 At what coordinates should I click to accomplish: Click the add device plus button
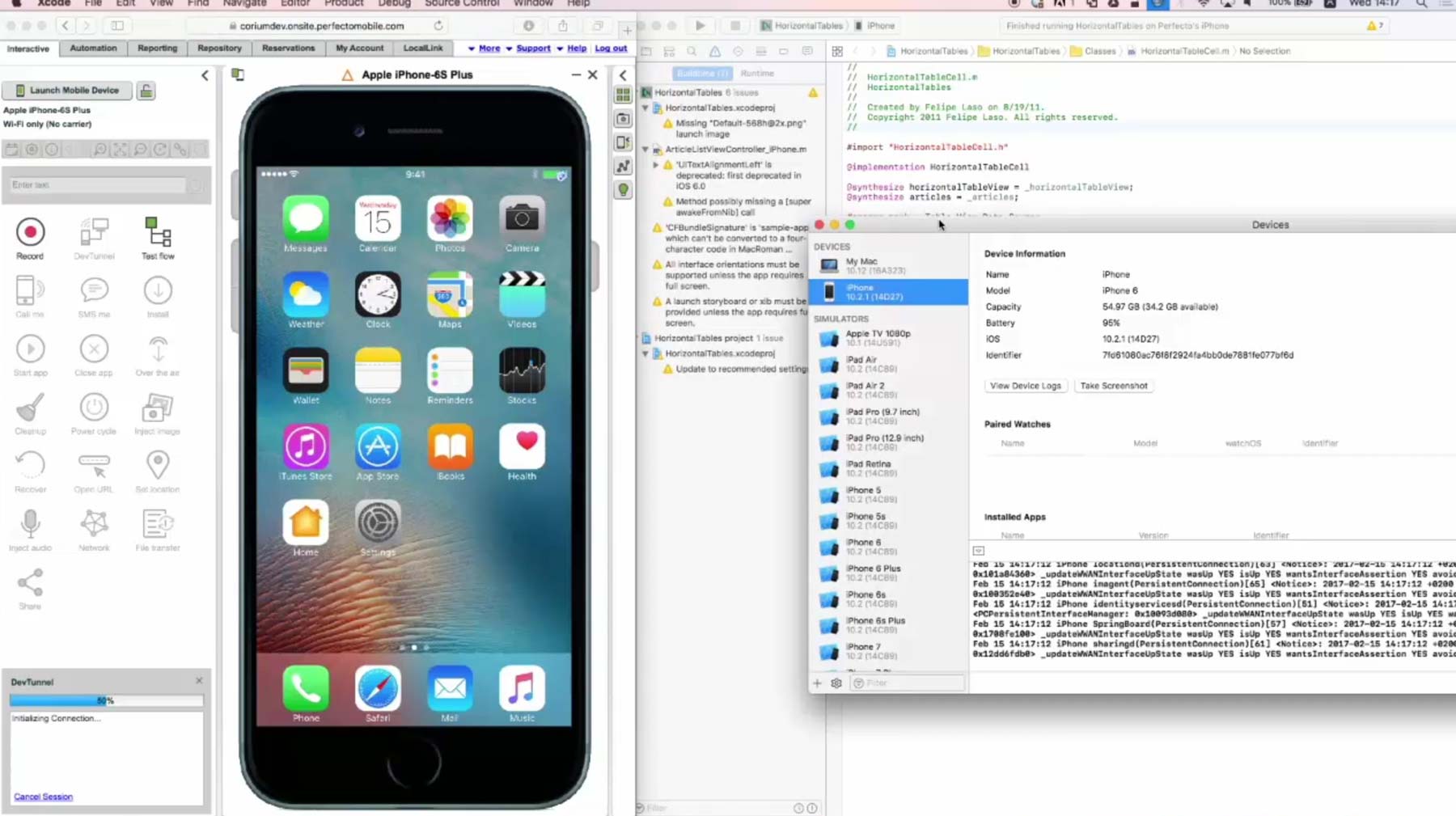(x=817, y=683)
